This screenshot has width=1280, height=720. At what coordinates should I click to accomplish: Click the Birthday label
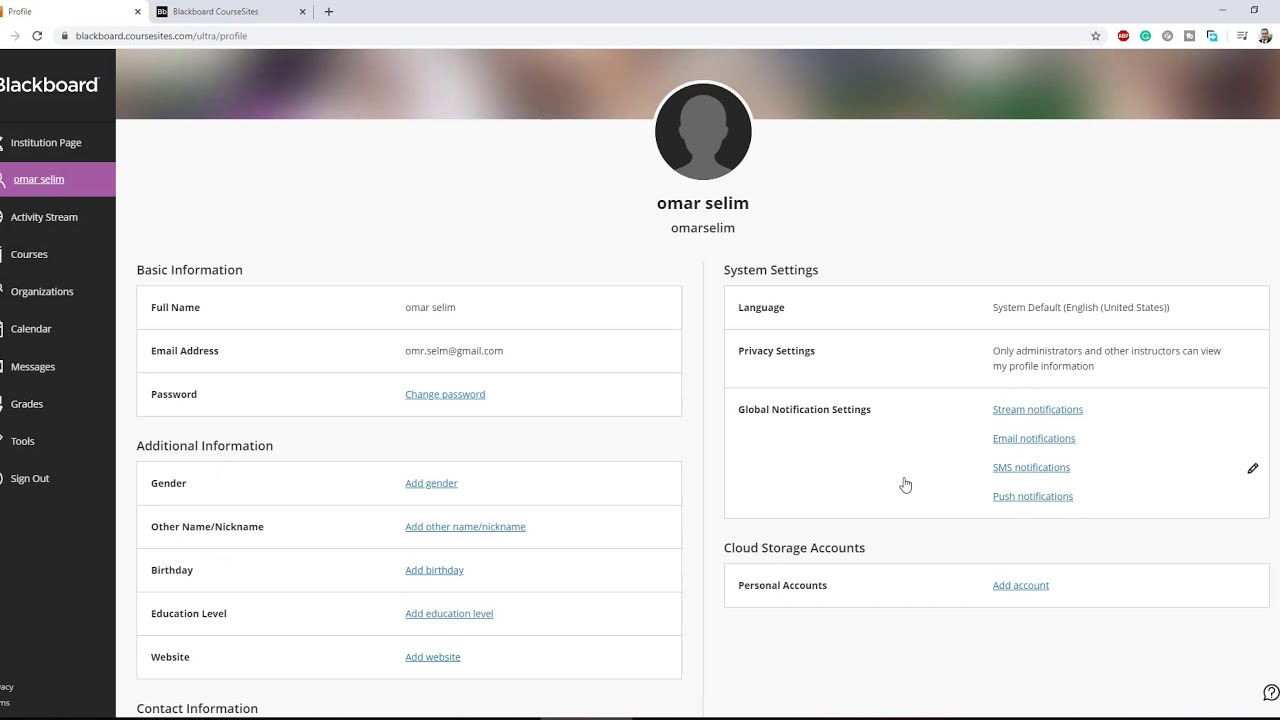[x=172, y=570]
